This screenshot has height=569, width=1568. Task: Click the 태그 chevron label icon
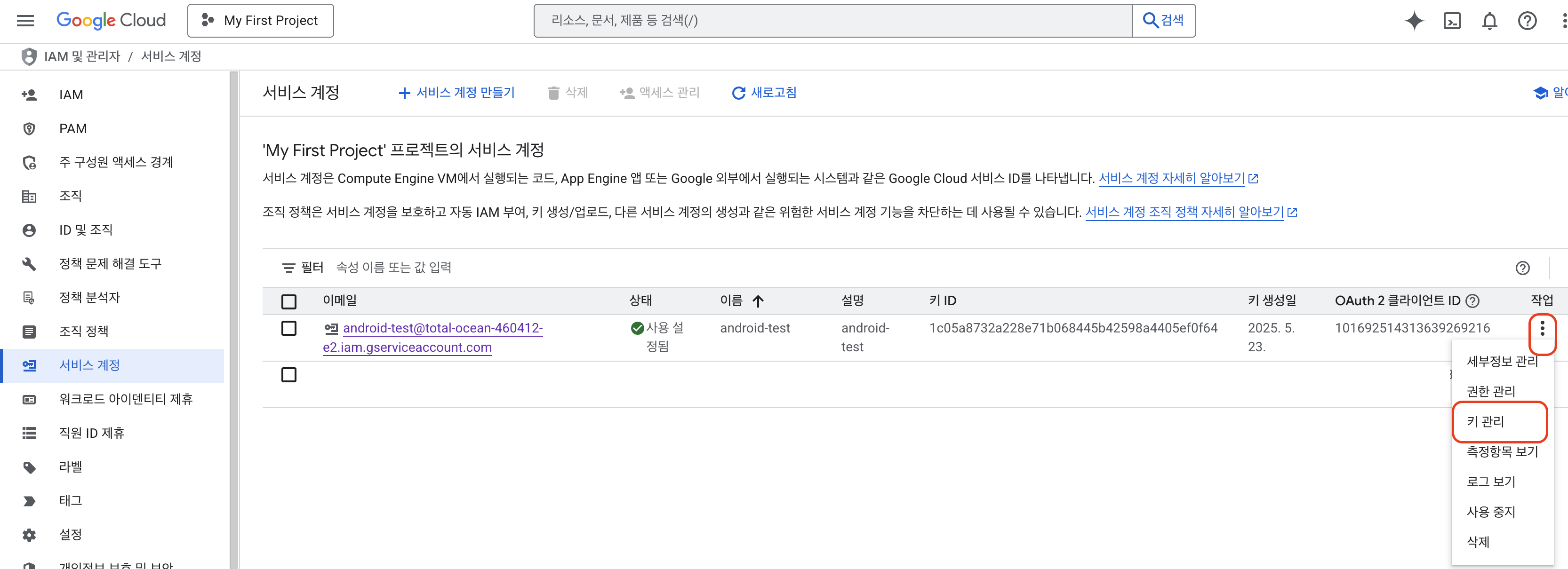(29, 501)
